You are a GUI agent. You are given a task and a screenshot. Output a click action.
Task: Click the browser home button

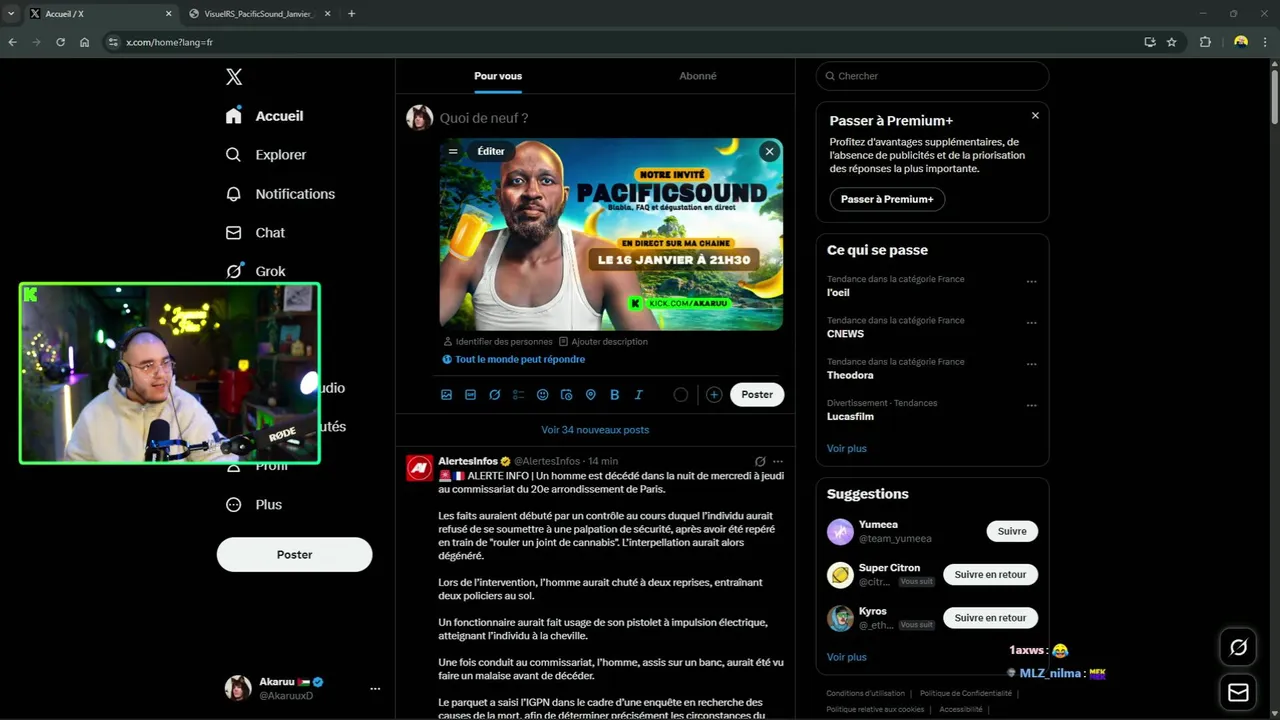(84, 42)
